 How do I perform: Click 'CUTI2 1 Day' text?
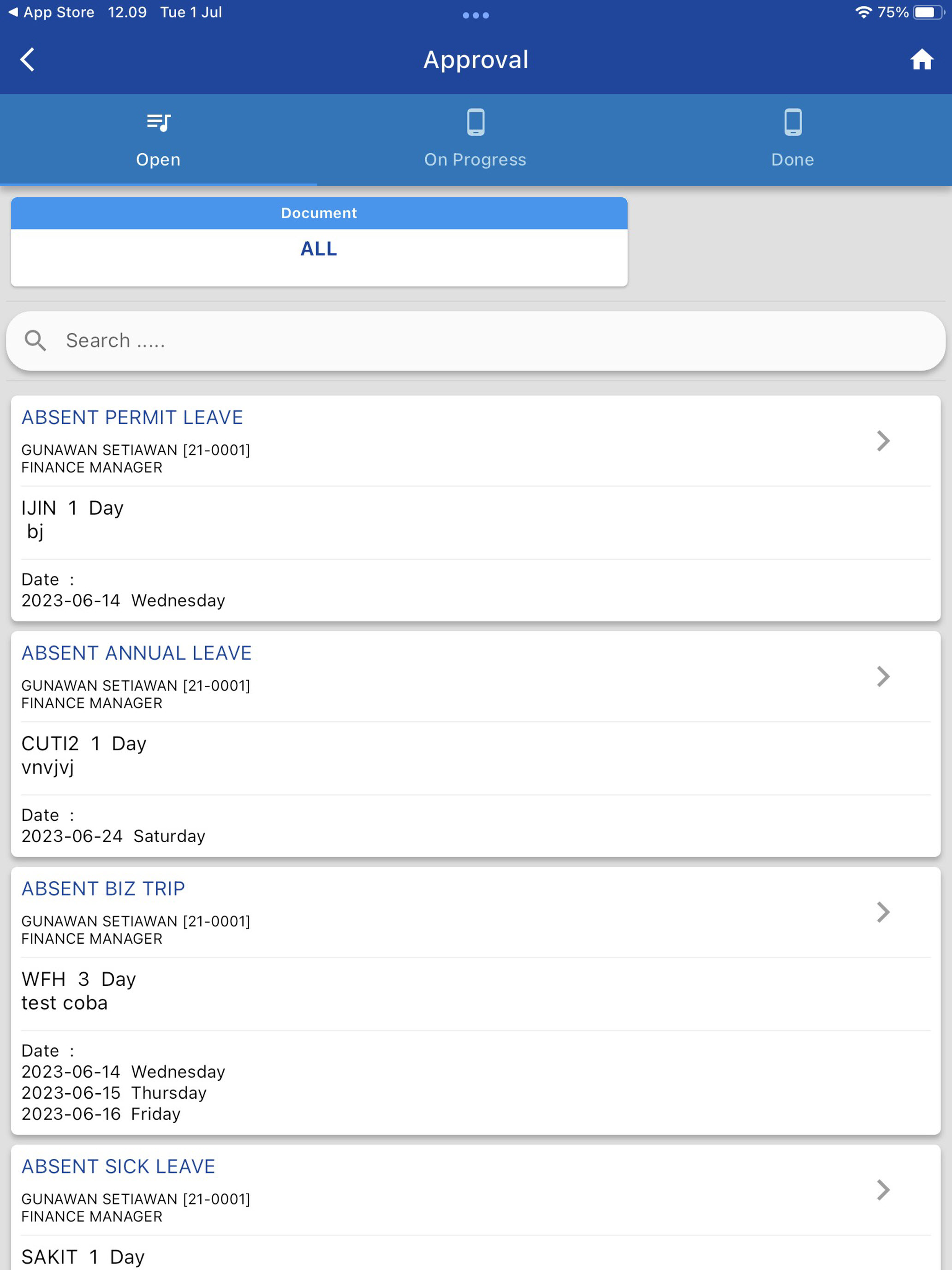click(x=84, y=743)
